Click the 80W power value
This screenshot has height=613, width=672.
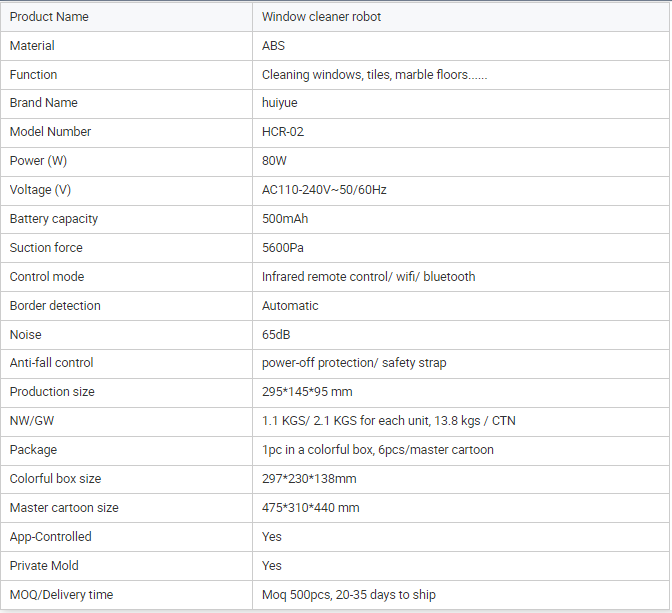pyautogui.click(x=276, y=161)
